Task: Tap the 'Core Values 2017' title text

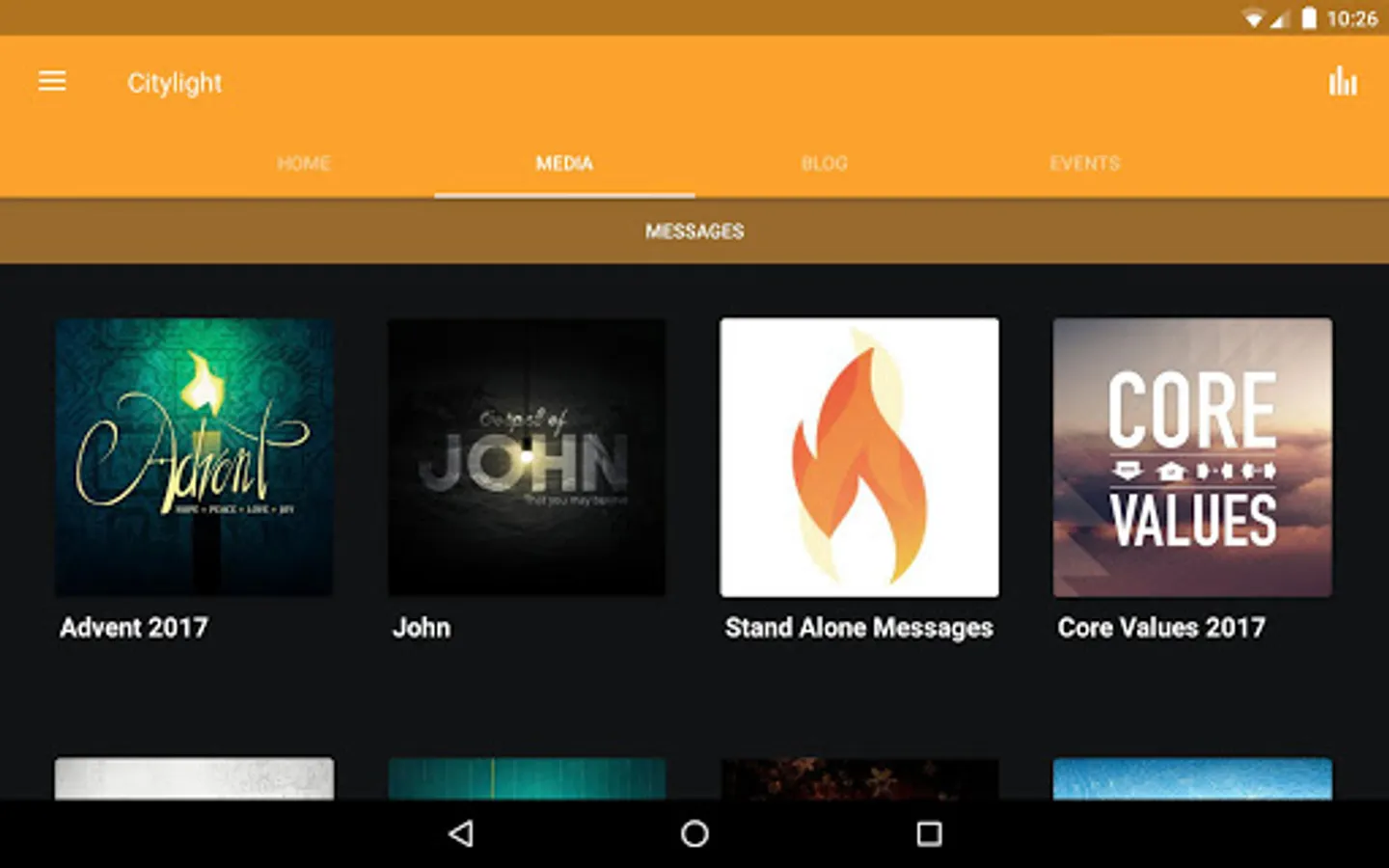Action: 1161,628
